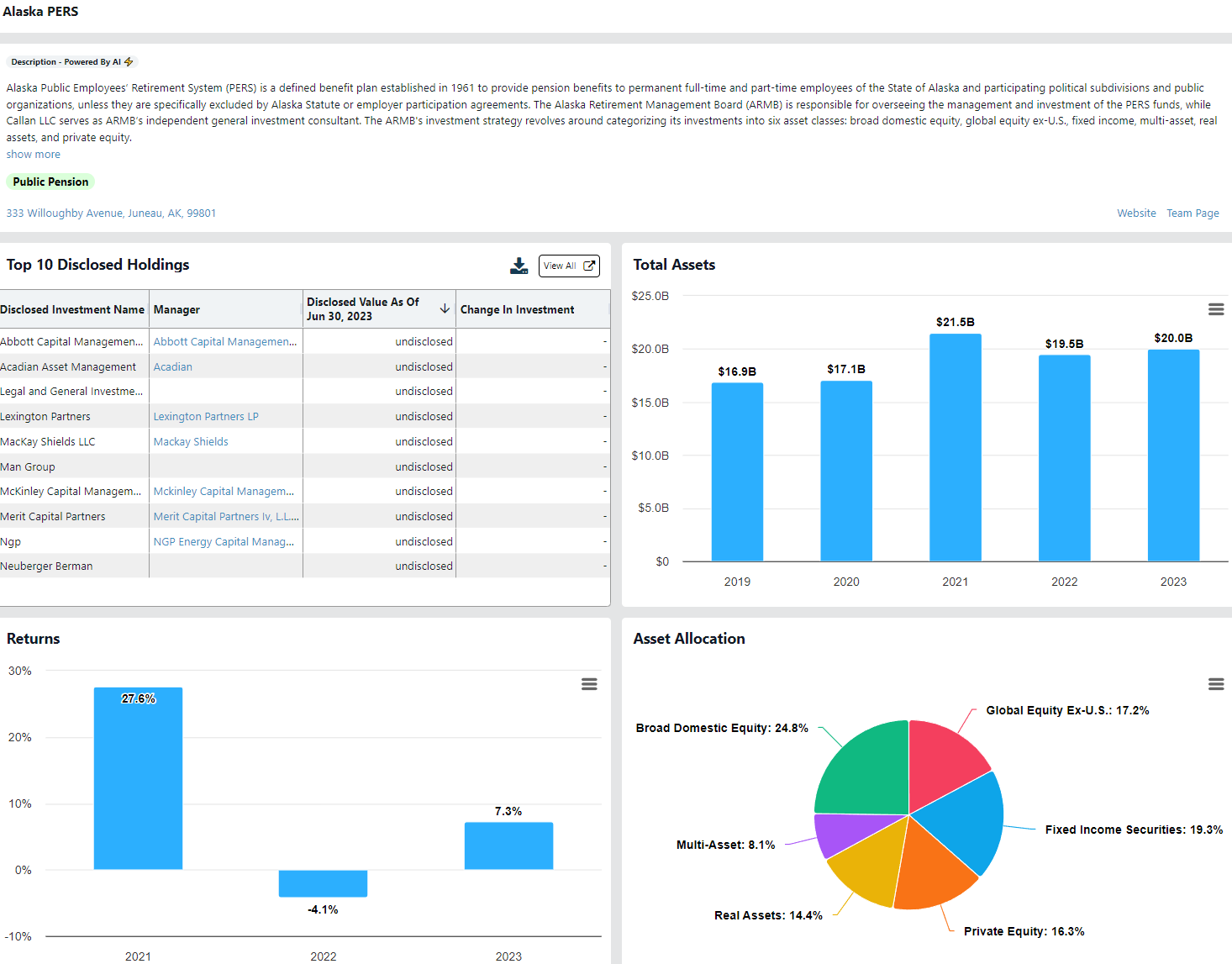Click the -4.1% Returns bar for 2022
This screenshot has width=1232, height=964.
click(323, 883)
